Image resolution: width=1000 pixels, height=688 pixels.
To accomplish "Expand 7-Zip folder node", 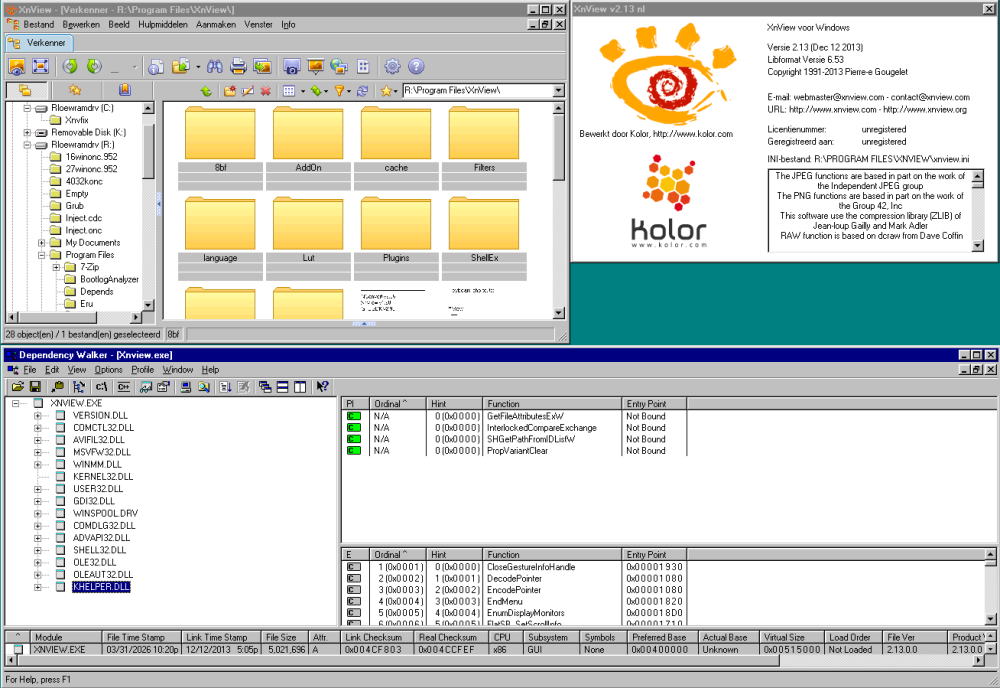I will [x=56, y=267].
